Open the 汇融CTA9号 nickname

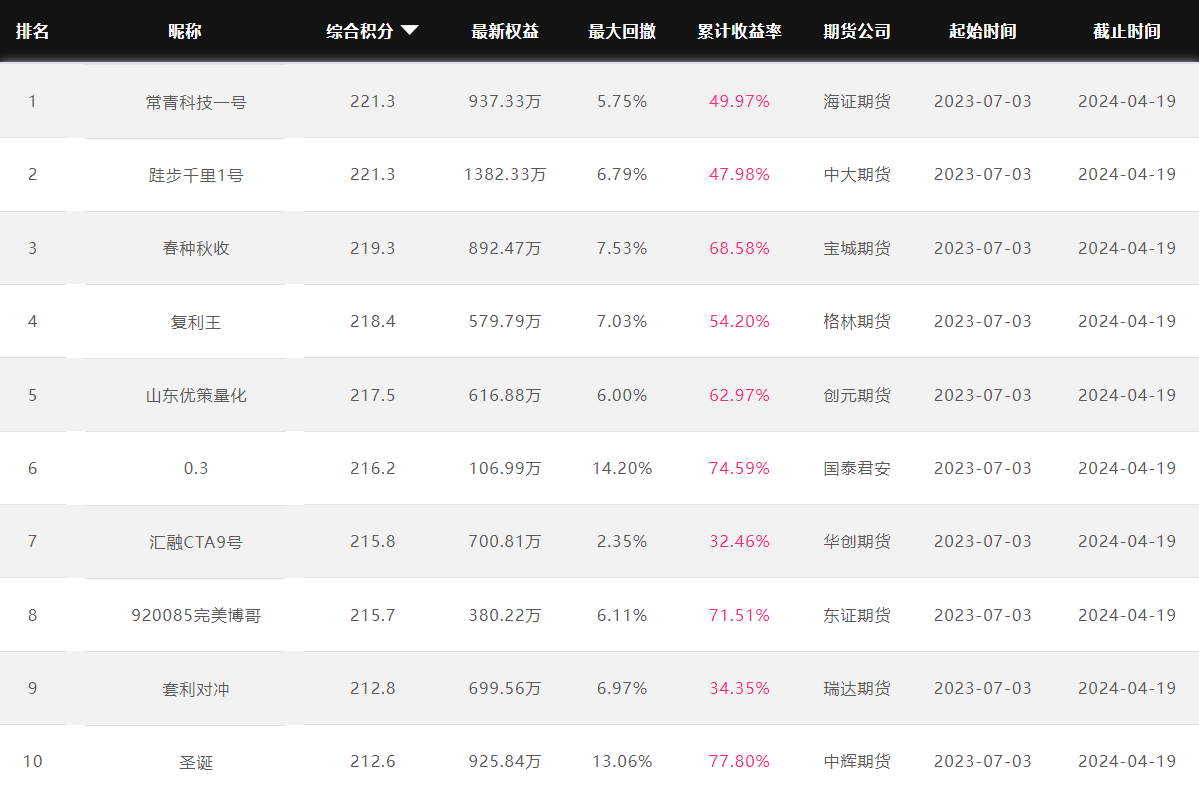pyautogui.click(x=196, y=542)
